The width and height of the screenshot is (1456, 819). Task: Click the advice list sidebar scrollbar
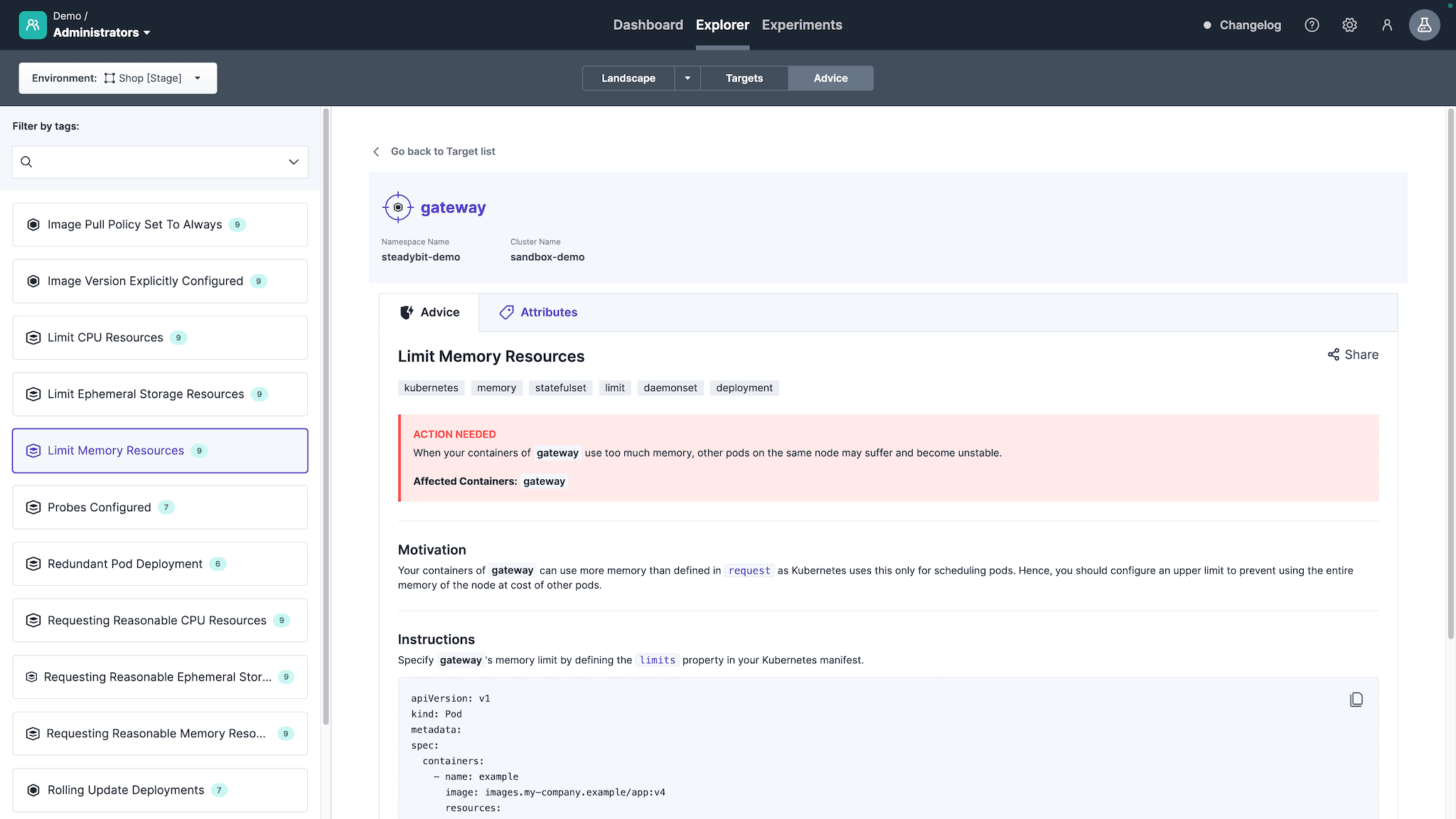tap(326, 416)
